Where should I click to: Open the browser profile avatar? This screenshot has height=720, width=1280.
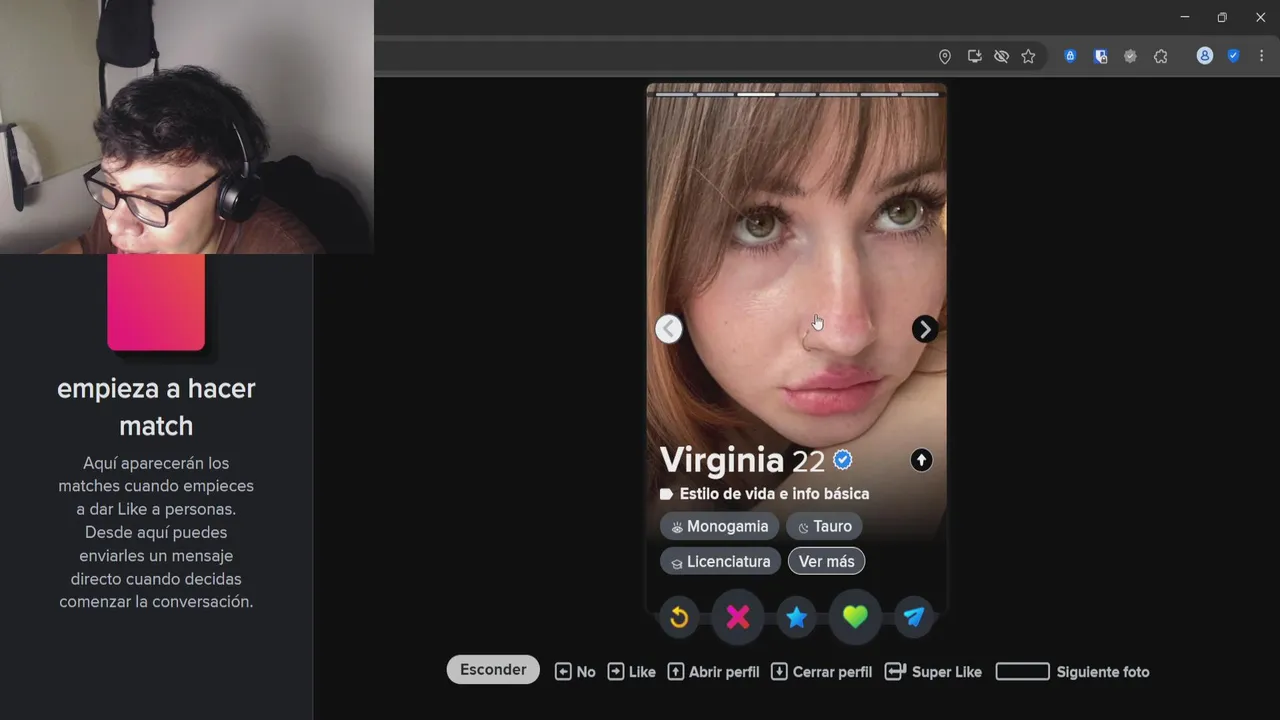[x=1205, y=56]
